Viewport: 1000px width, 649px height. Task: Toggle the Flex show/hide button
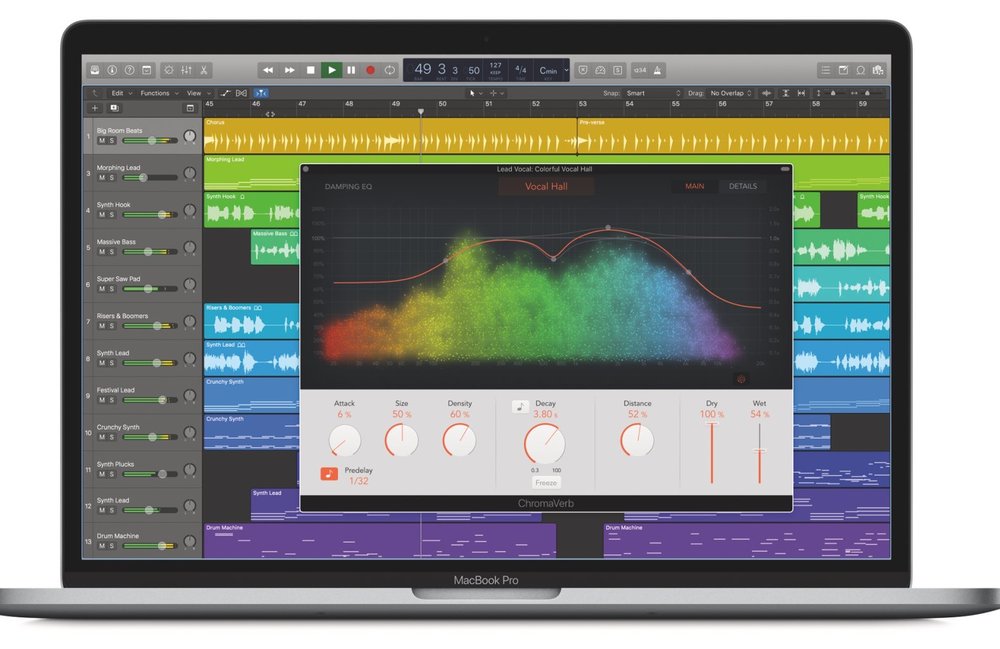click(x=242, y=93)
